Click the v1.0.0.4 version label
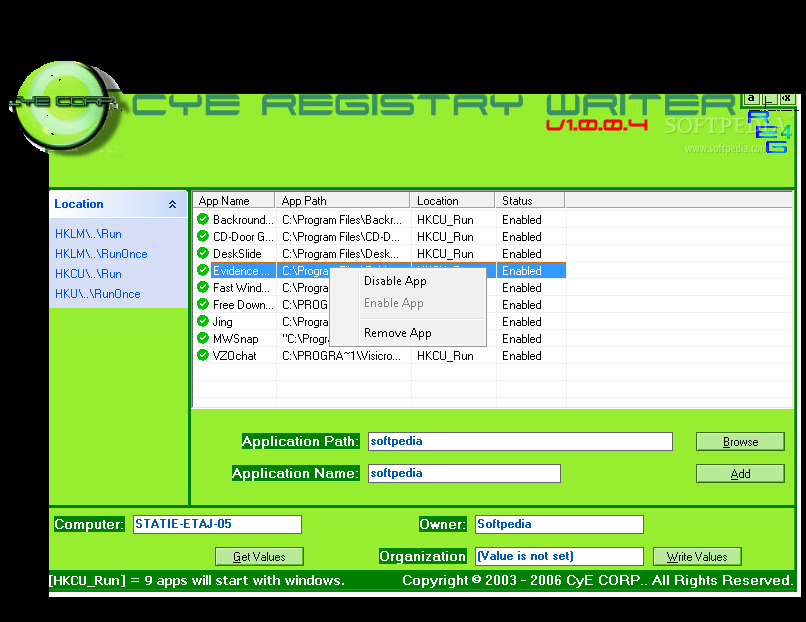 (596, 124)
